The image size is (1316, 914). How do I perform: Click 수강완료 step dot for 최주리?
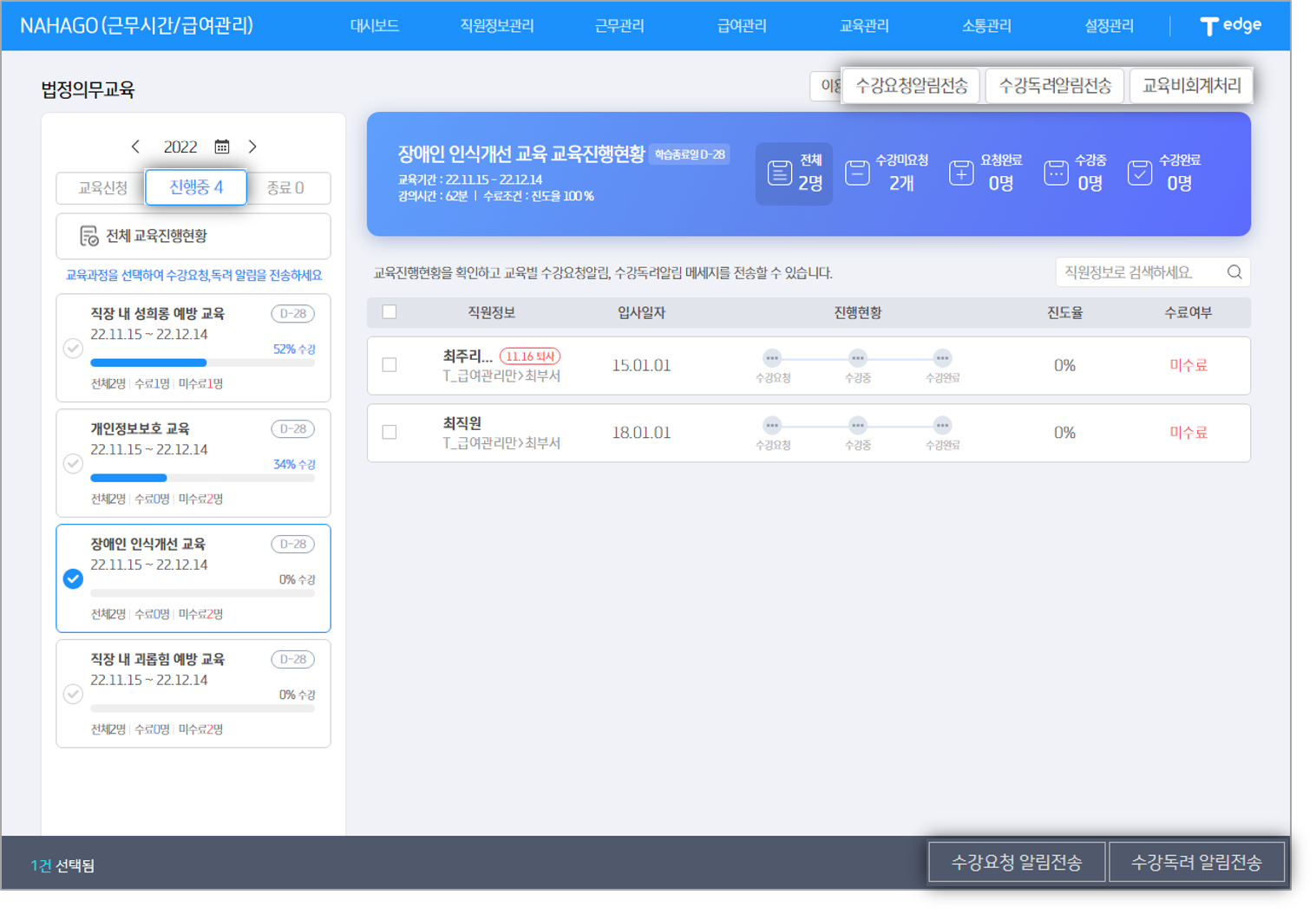pyautogui.click(x=942, y=357)
